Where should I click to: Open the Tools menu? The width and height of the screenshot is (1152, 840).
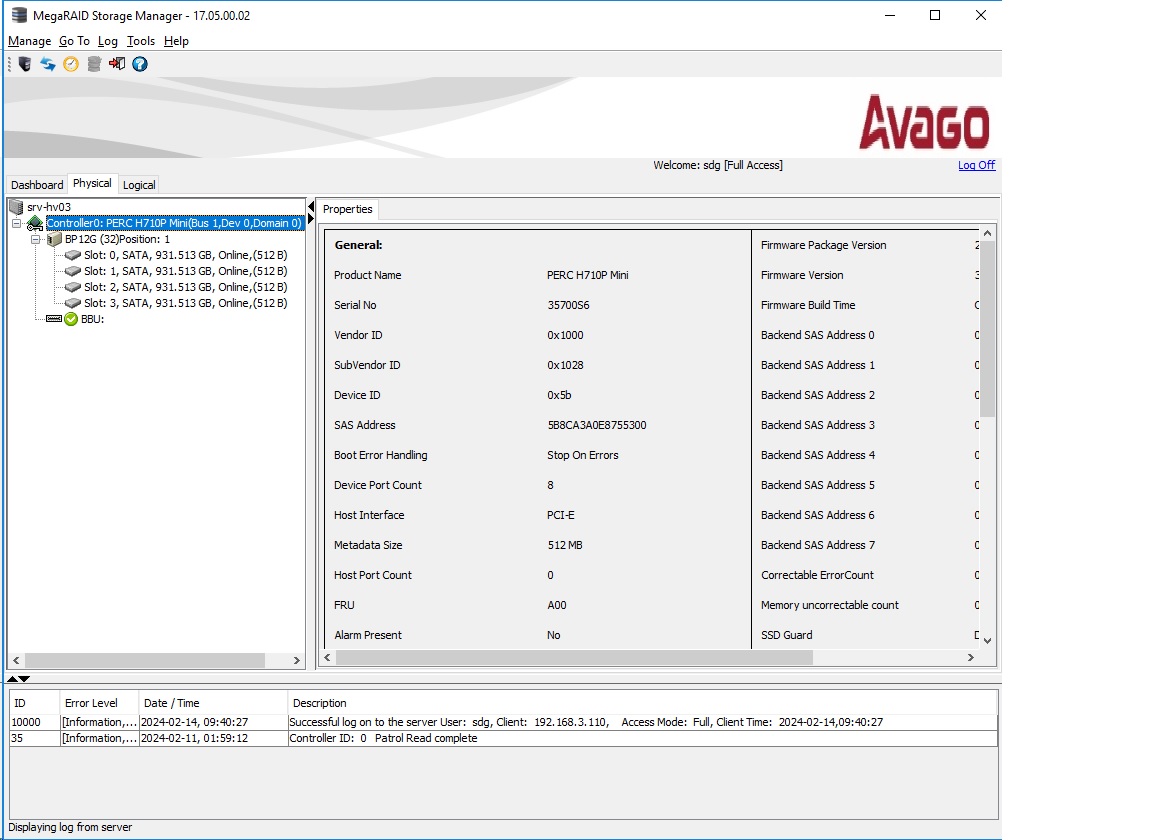[140, 41]
